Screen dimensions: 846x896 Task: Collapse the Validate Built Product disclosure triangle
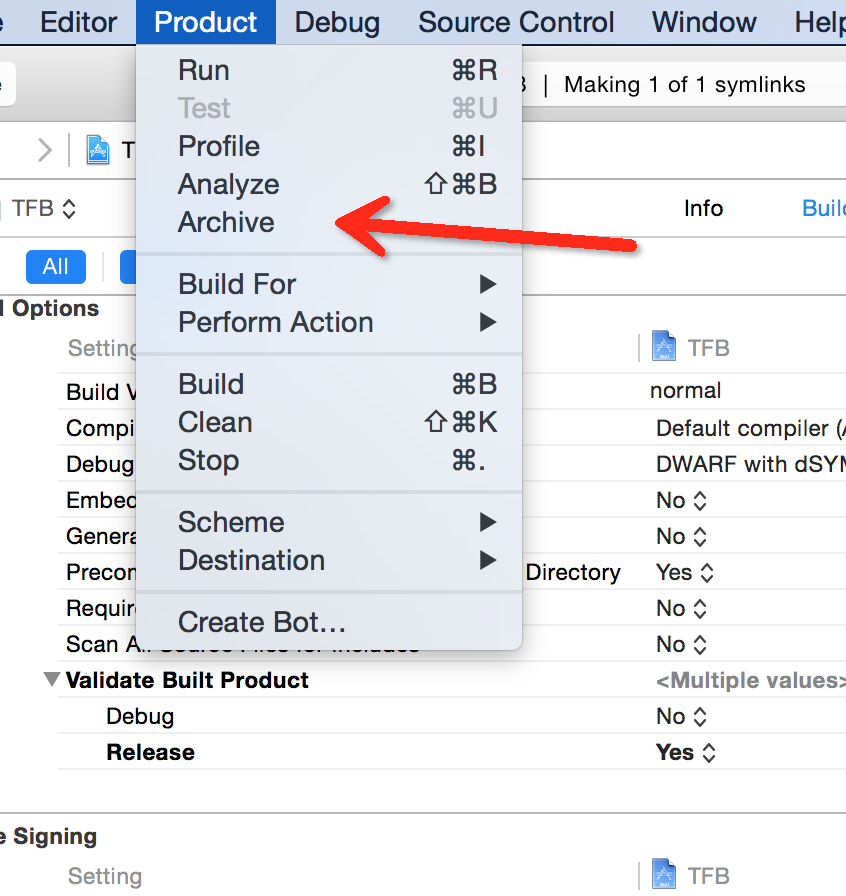[52, 679]
